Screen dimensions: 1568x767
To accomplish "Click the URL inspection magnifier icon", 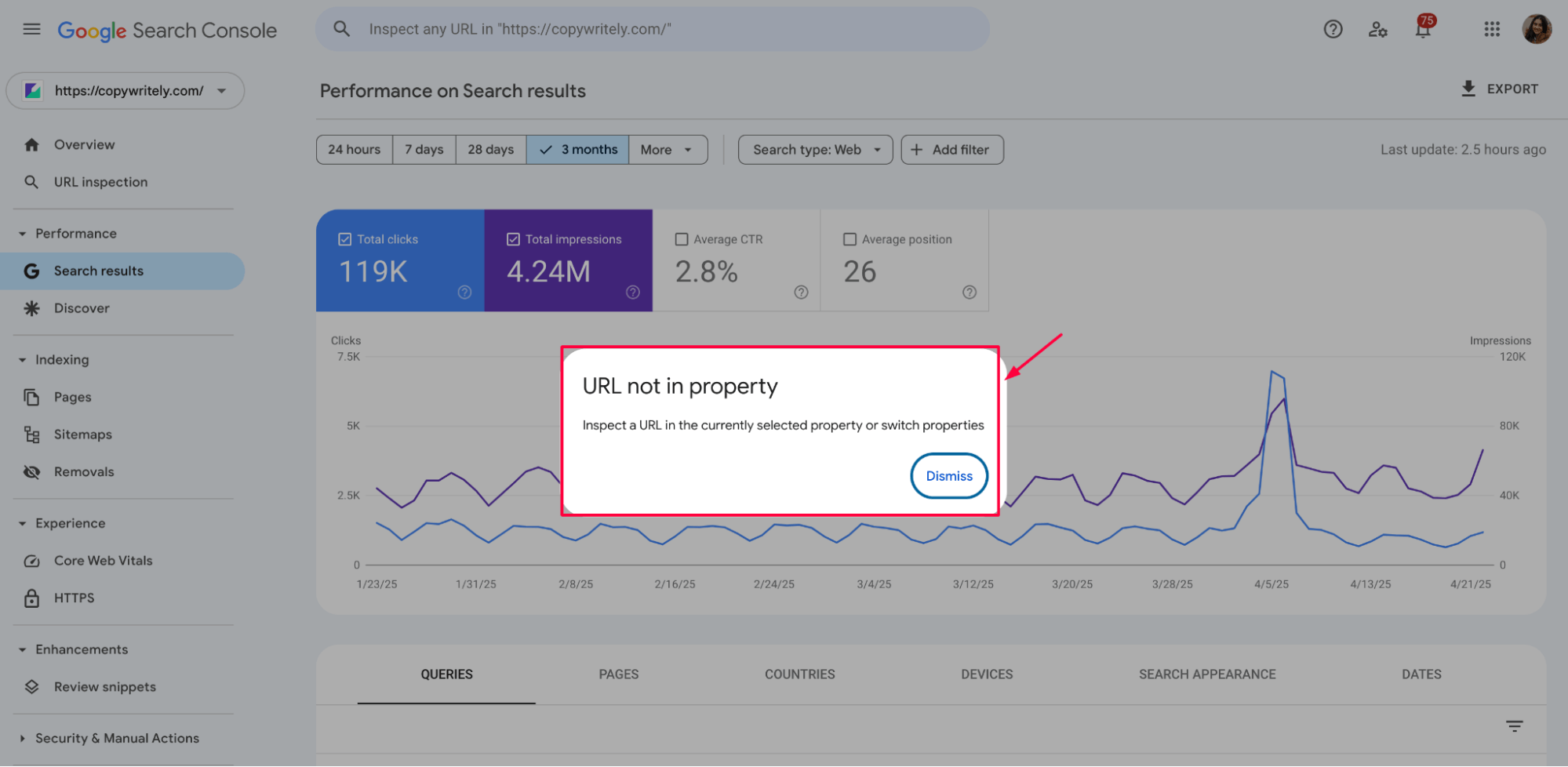I will (x=31, y=182).
